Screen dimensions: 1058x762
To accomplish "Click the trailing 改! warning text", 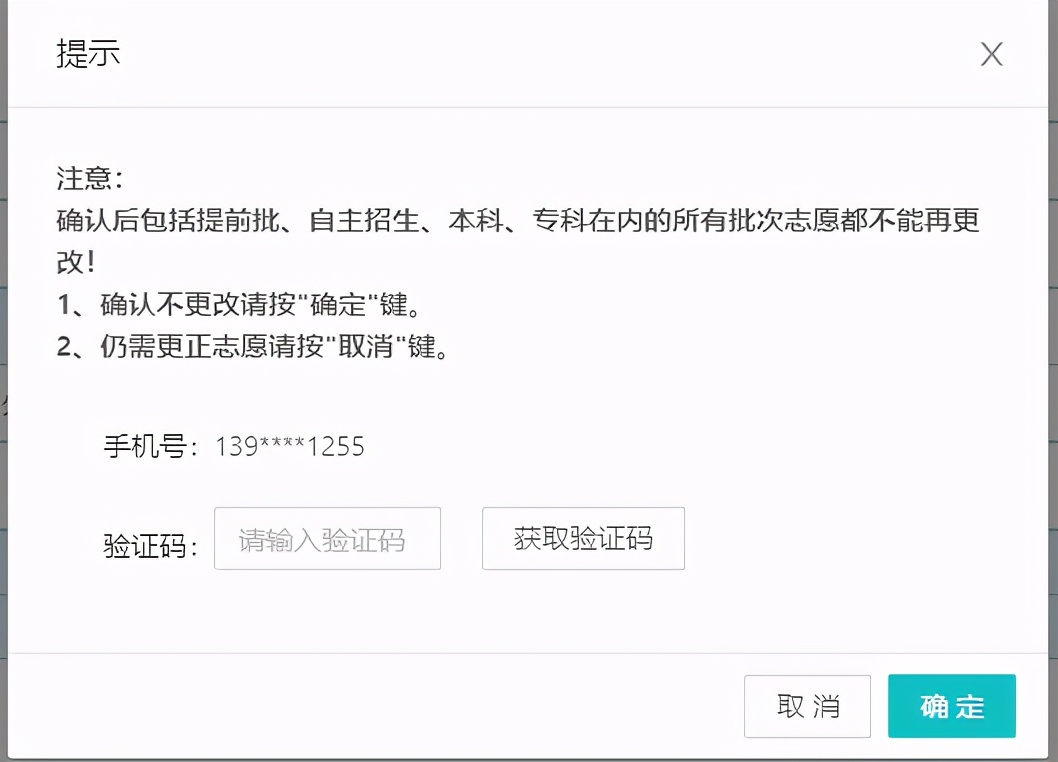I will (x=76, y=262).
